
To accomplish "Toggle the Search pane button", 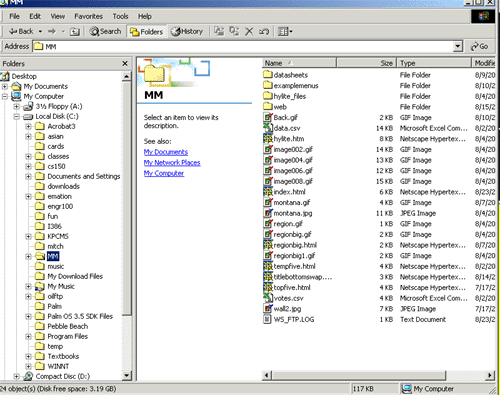I will click(105, 32).
